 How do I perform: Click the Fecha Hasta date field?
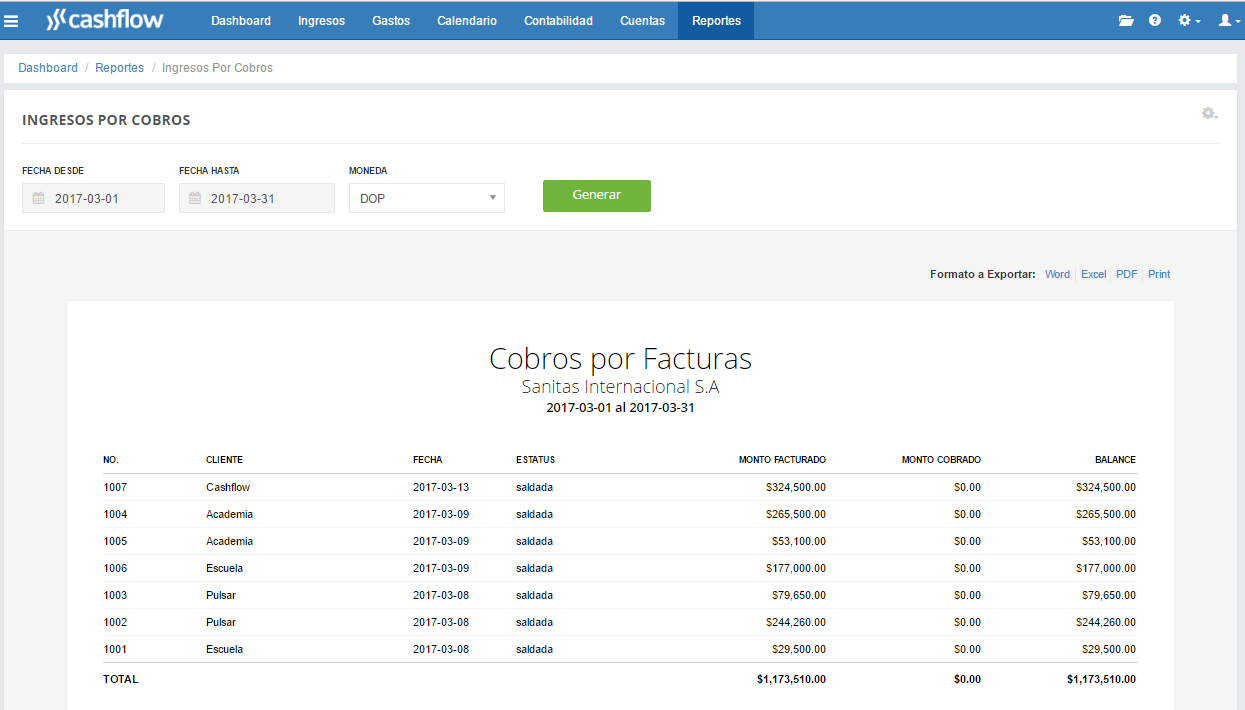(257, 198)
